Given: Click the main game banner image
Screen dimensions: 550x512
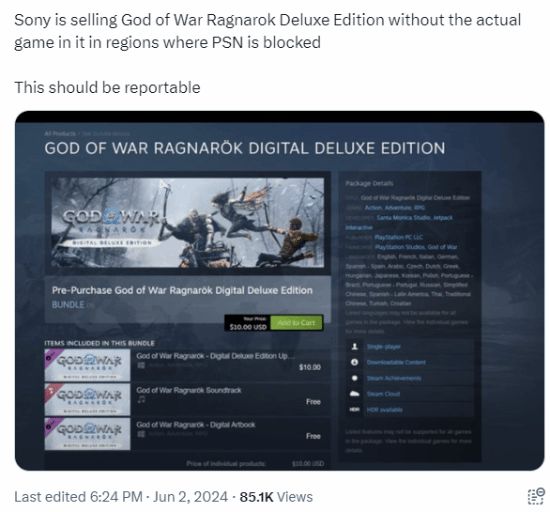Looking at the screenshot, I should [188, 223].
